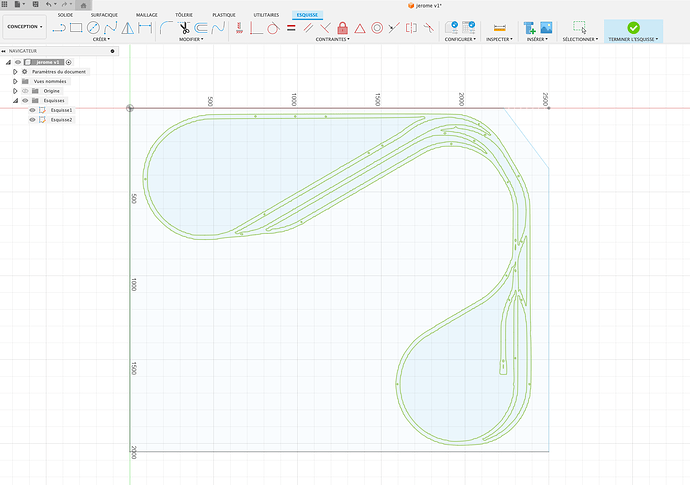Select the Rectangle sketch tool
The height and width of the screenshot is (485, 690).
(x=75, y=28)
